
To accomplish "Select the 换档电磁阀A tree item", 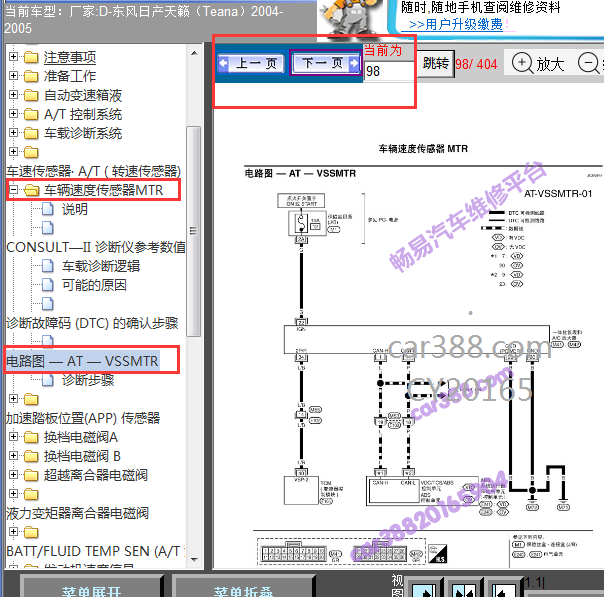I will click(81, 437).
